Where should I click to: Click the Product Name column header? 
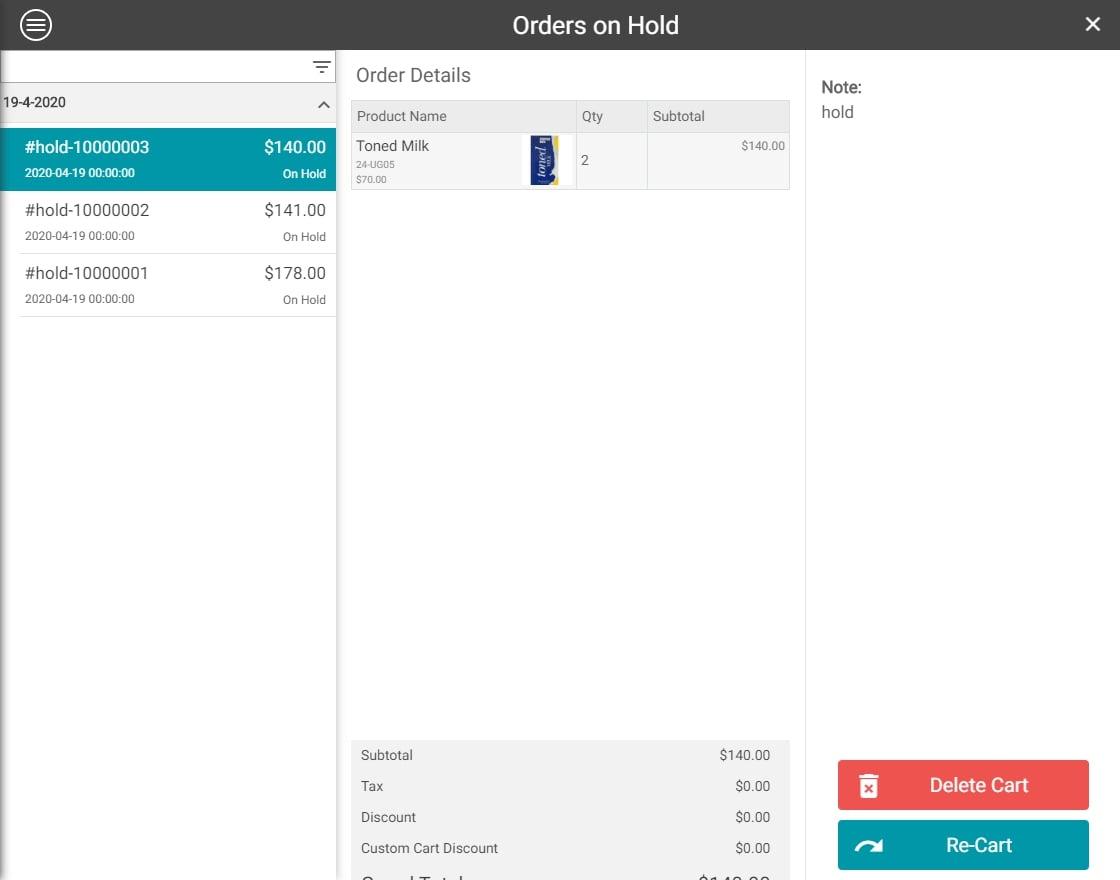pos(402,116)
